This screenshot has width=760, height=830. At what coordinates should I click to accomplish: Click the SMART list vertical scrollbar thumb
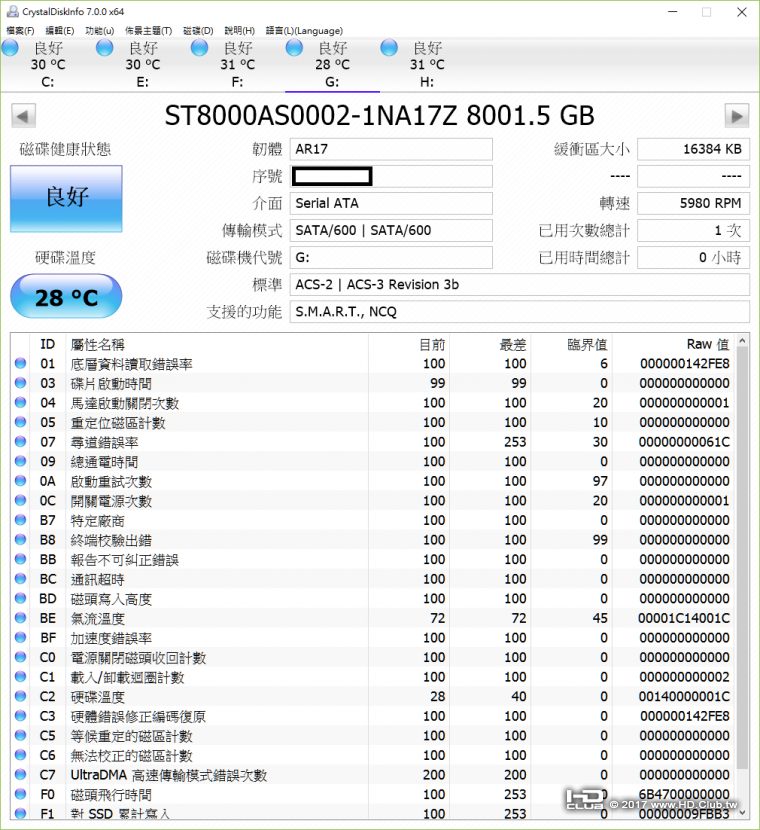(742, 558)
